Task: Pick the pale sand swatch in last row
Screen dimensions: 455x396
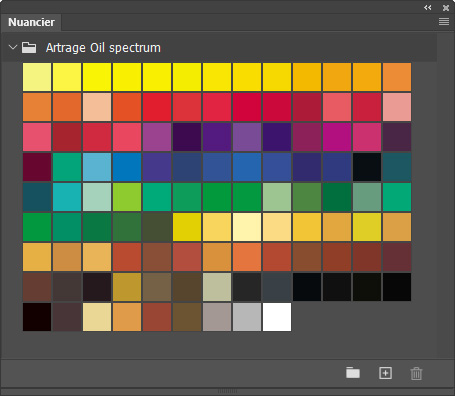Action: tap(97, 317)
